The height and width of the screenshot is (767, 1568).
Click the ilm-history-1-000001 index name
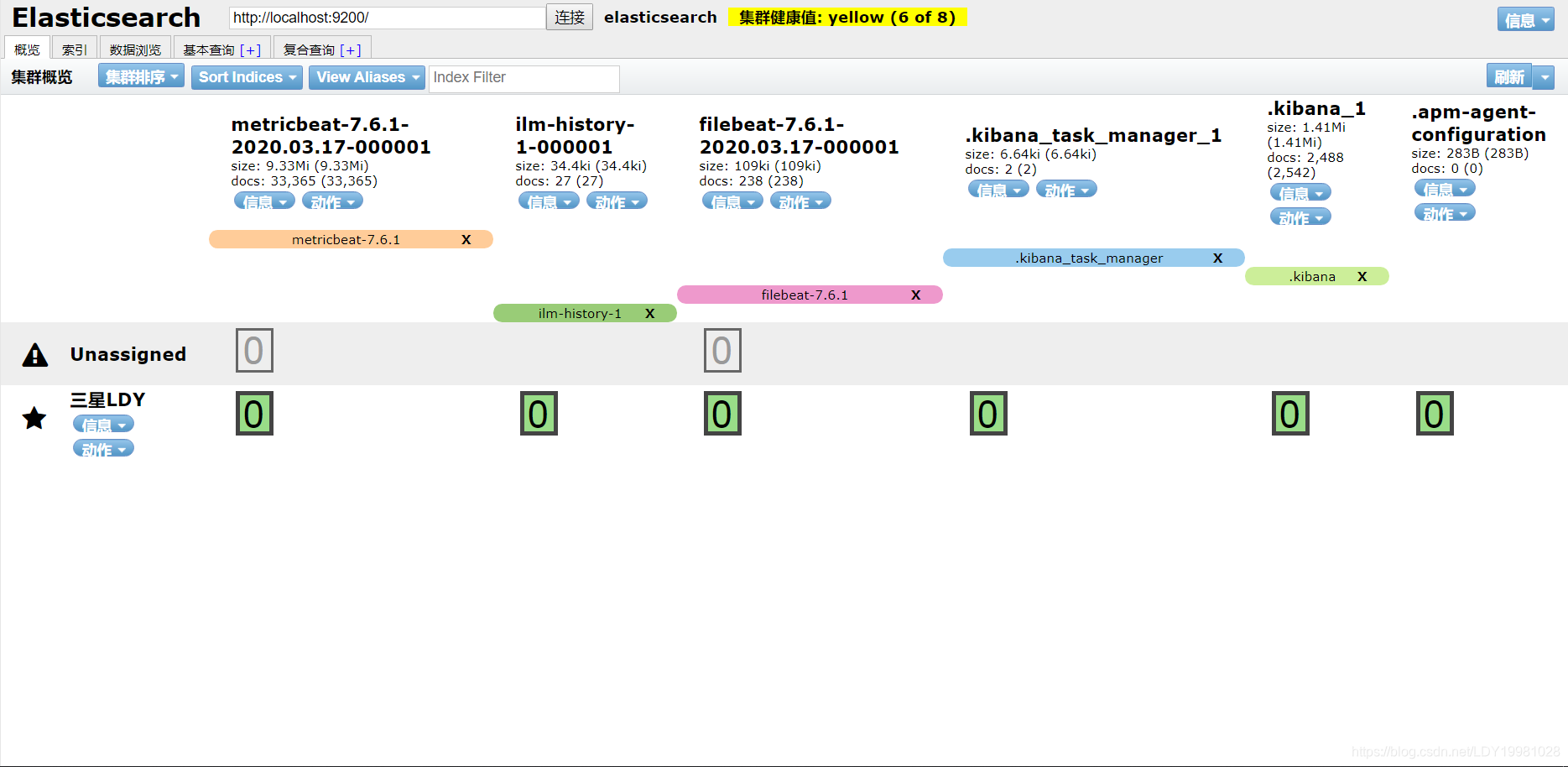(x=575, y=136)
